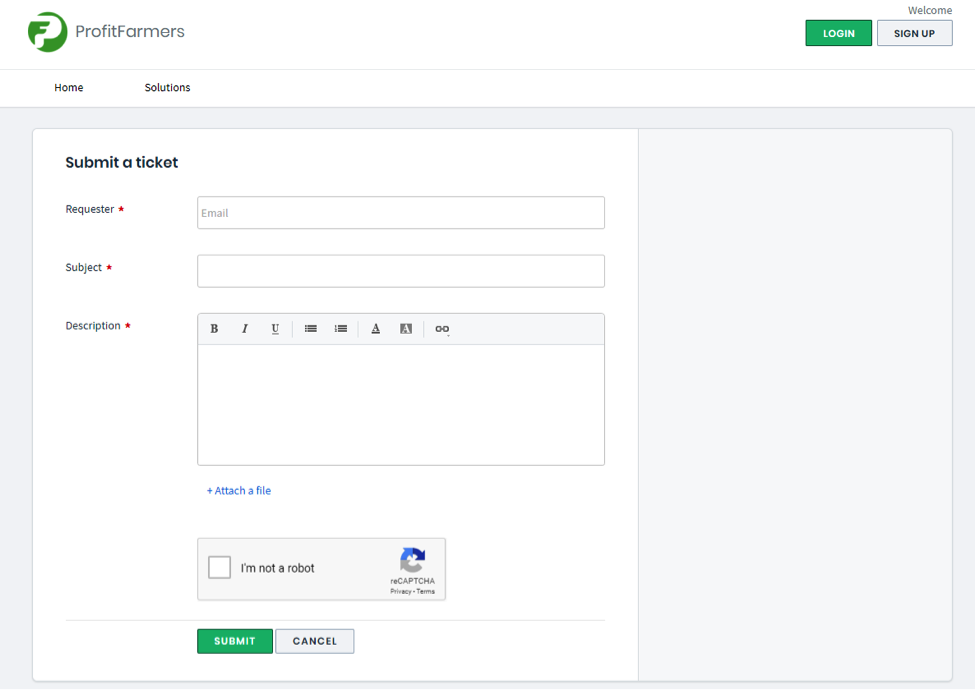The width and height of the screenshot is (975, 690).
Task: Apply bold formatting in the description editor
Action: click(214, 329)
